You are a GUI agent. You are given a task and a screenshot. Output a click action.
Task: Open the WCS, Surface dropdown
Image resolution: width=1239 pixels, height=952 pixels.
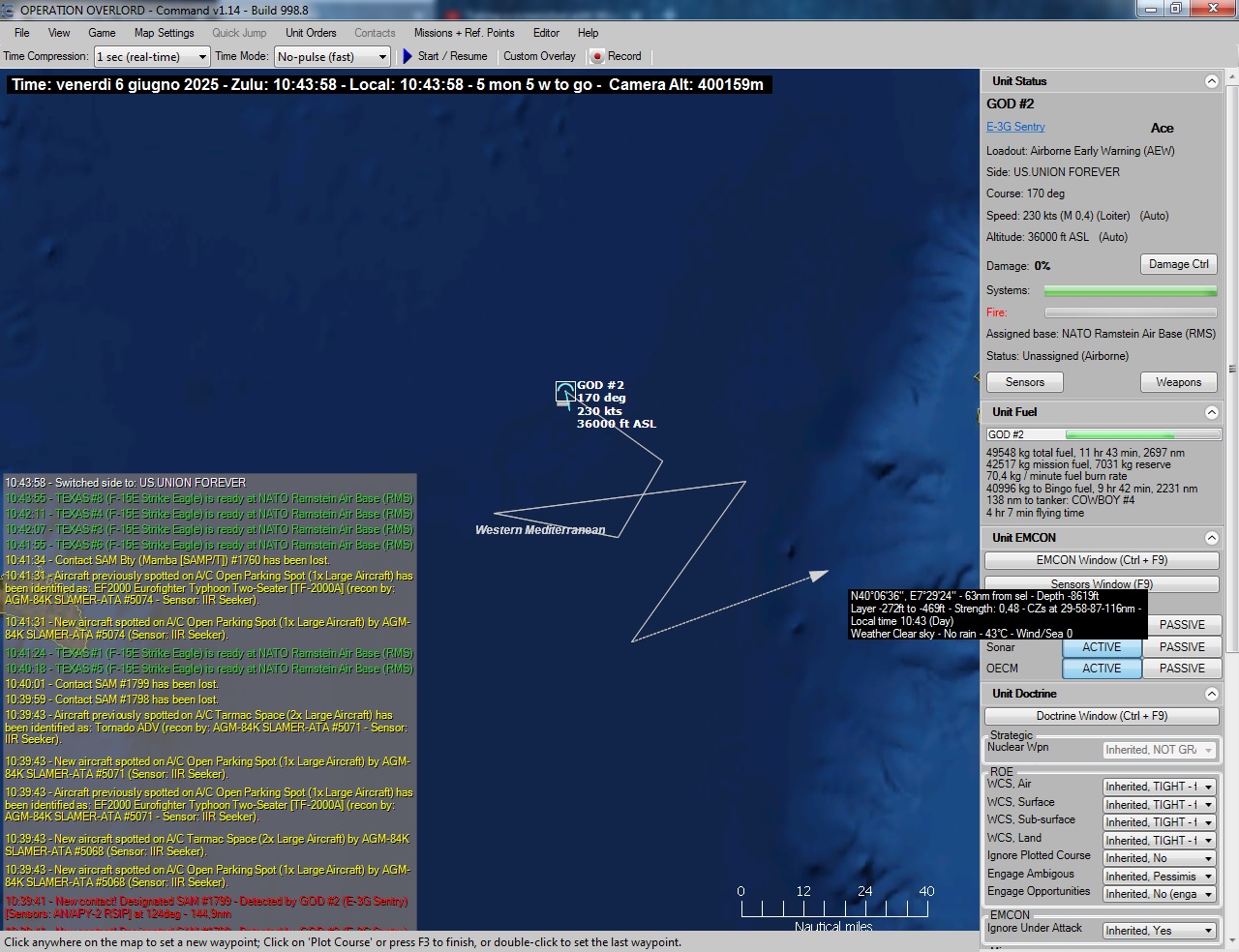pos(1159,805)
